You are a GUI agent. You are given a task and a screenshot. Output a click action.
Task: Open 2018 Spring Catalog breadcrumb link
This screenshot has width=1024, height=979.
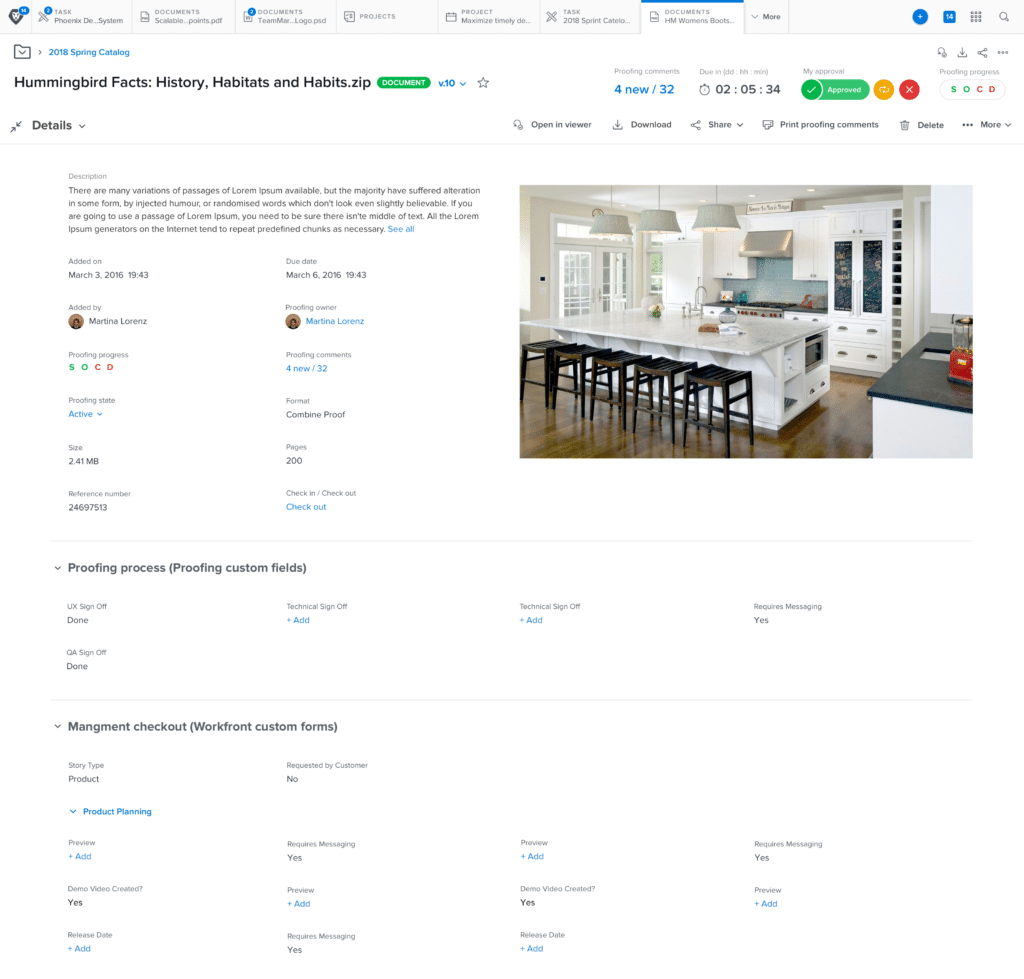[89, 52]
